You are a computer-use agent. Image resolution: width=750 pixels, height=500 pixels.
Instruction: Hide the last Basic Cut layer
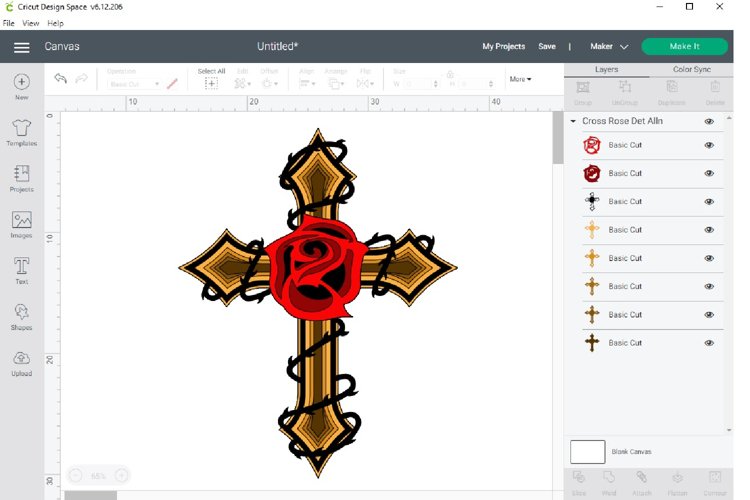(709, 343)
